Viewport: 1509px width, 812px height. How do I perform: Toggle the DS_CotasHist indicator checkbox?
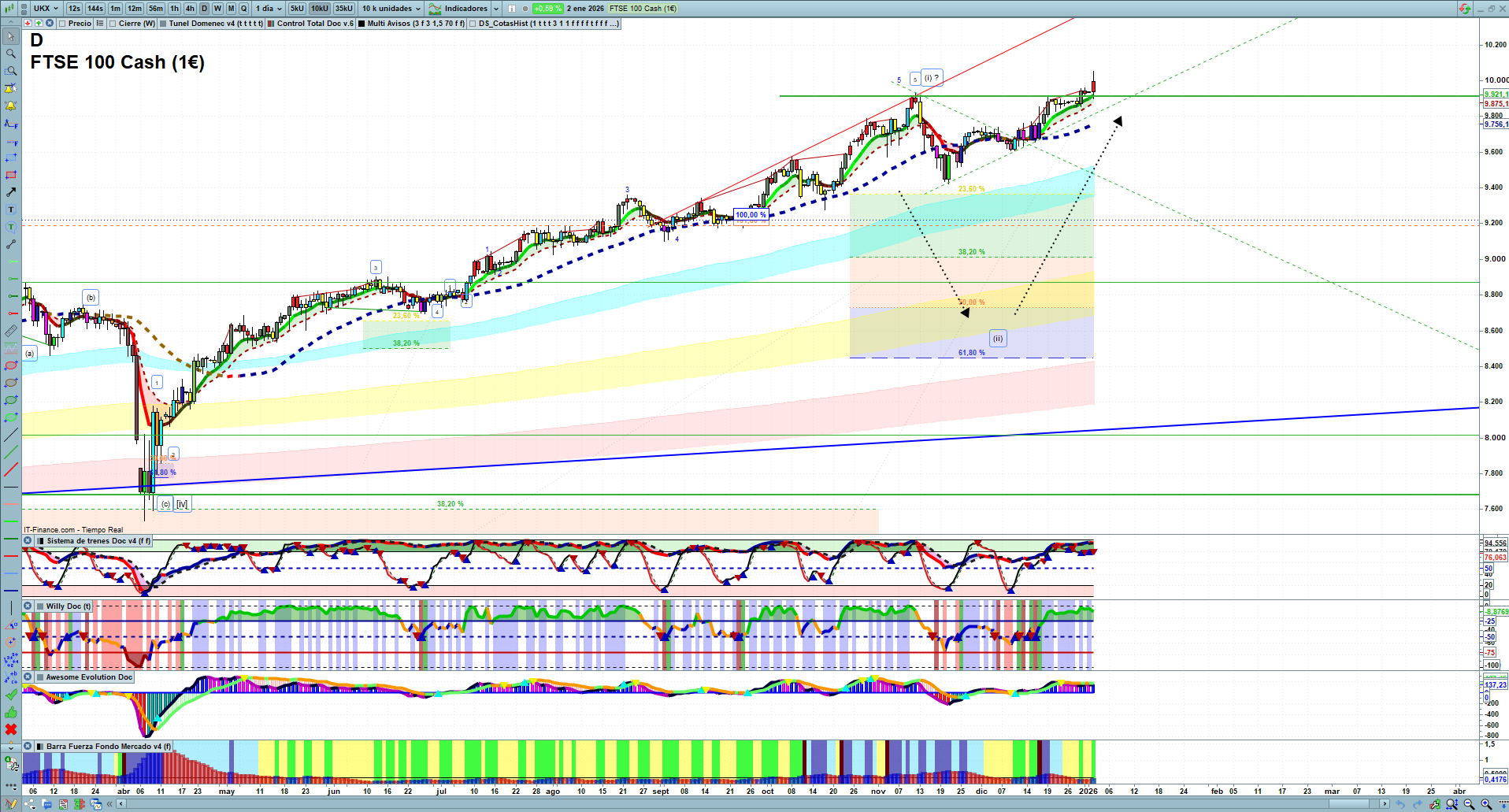pos(473,24)
